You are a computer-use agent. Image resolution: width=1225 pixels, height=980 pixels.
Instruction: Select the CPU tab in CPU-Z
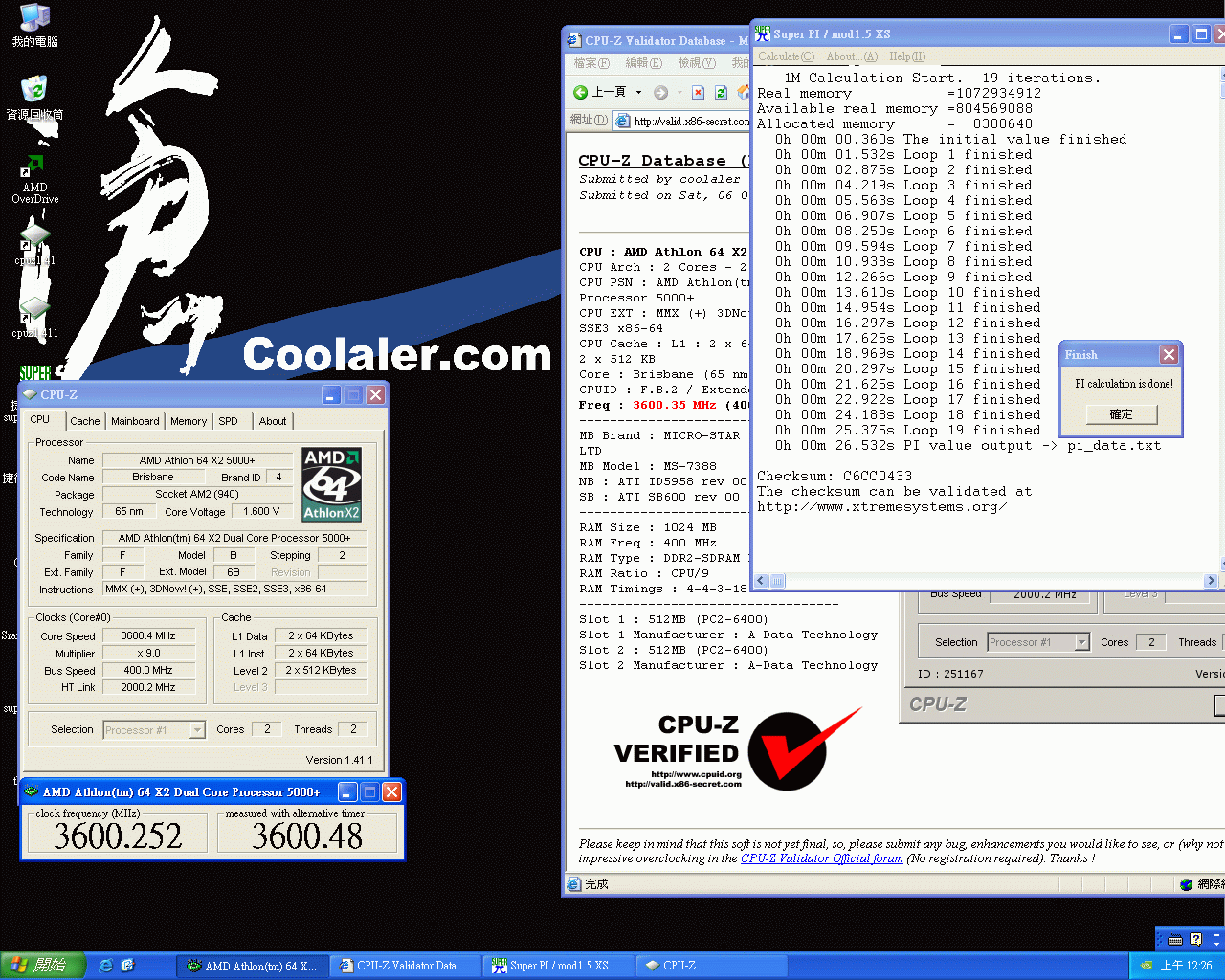click(x=40, y=419)
